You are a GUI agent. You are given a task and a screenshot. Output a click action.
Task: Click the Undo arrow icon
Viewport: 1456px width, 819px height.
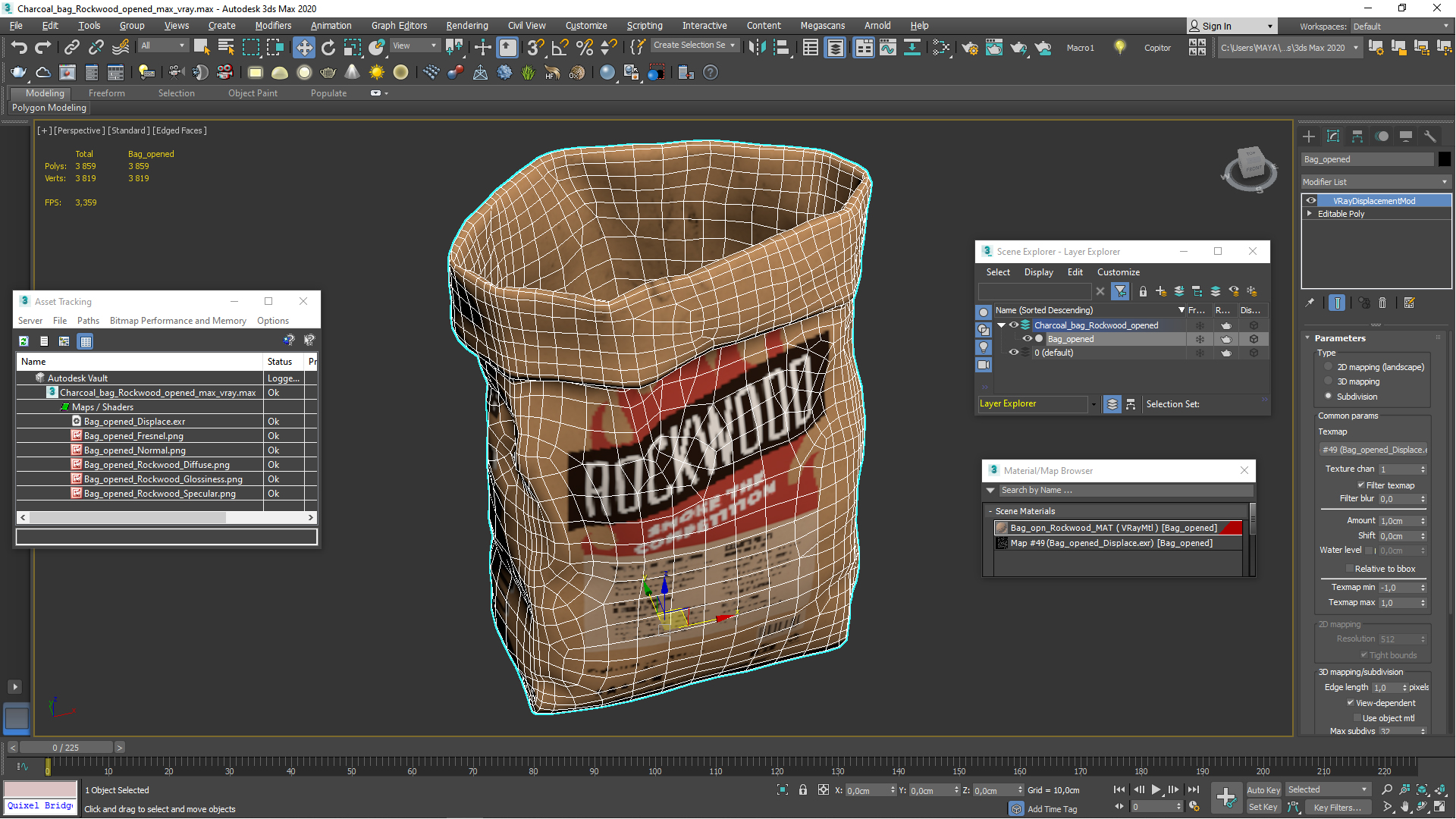19,47
